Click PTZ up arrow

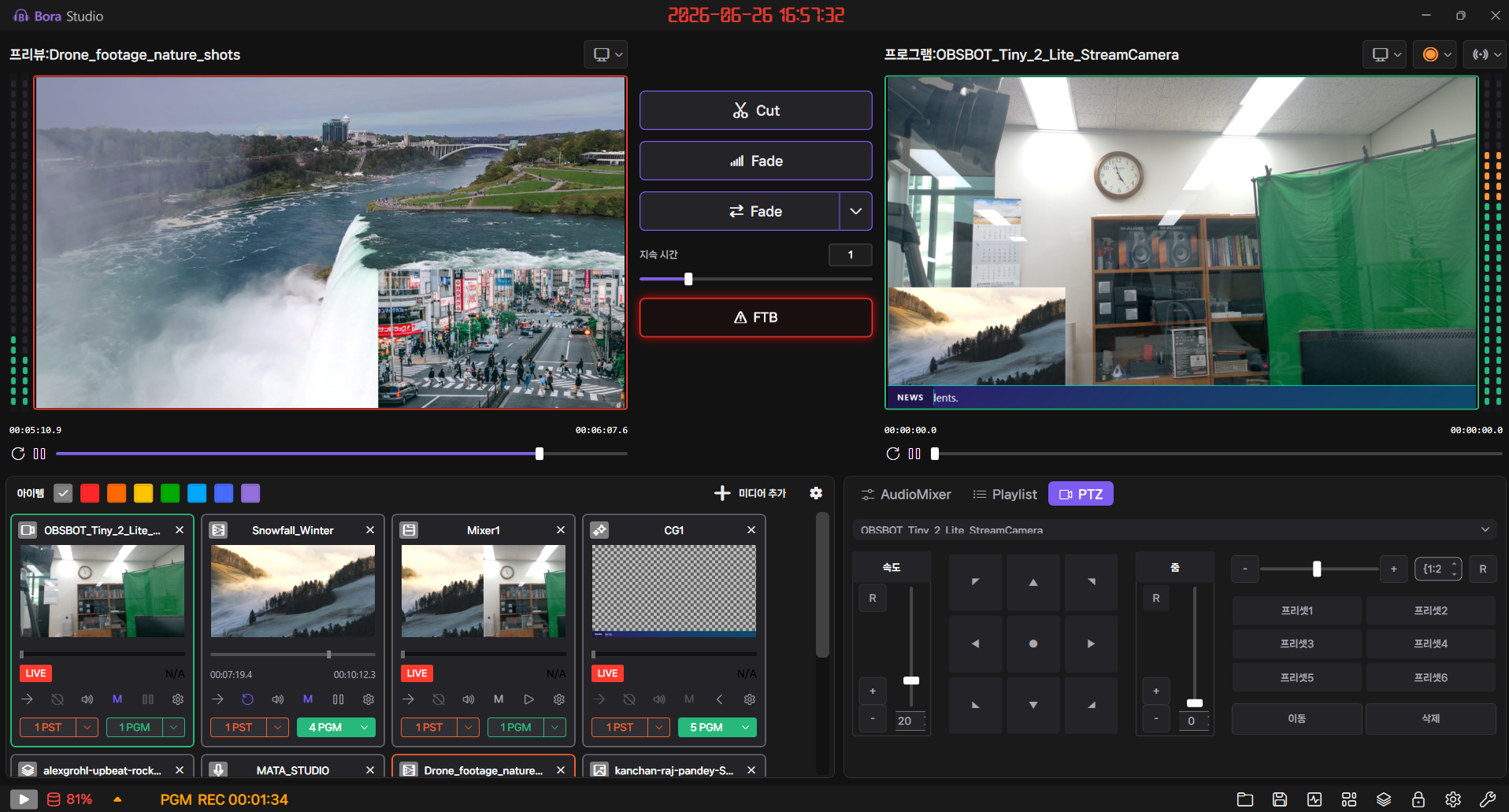1033,583
